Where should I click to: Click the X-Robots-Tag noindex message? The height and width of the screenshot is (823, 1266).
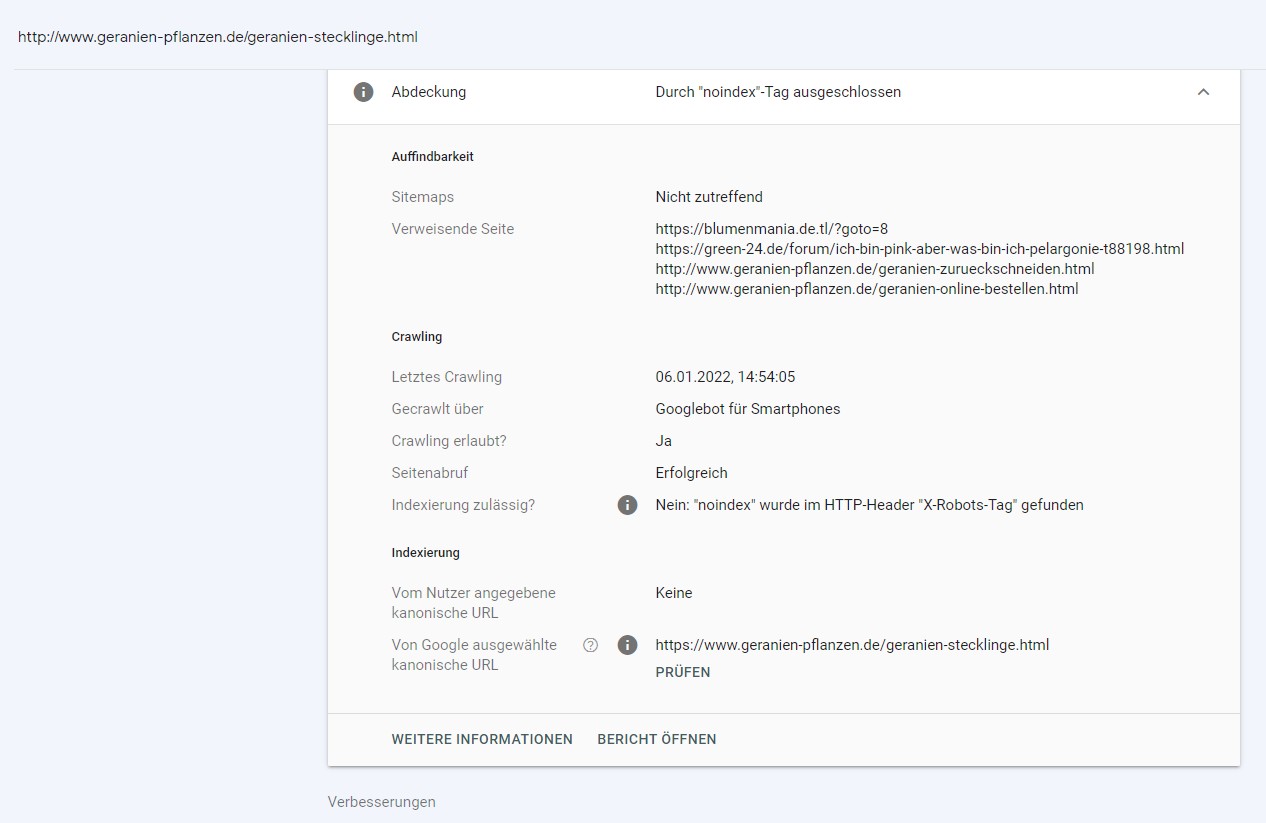click(869, 505)
